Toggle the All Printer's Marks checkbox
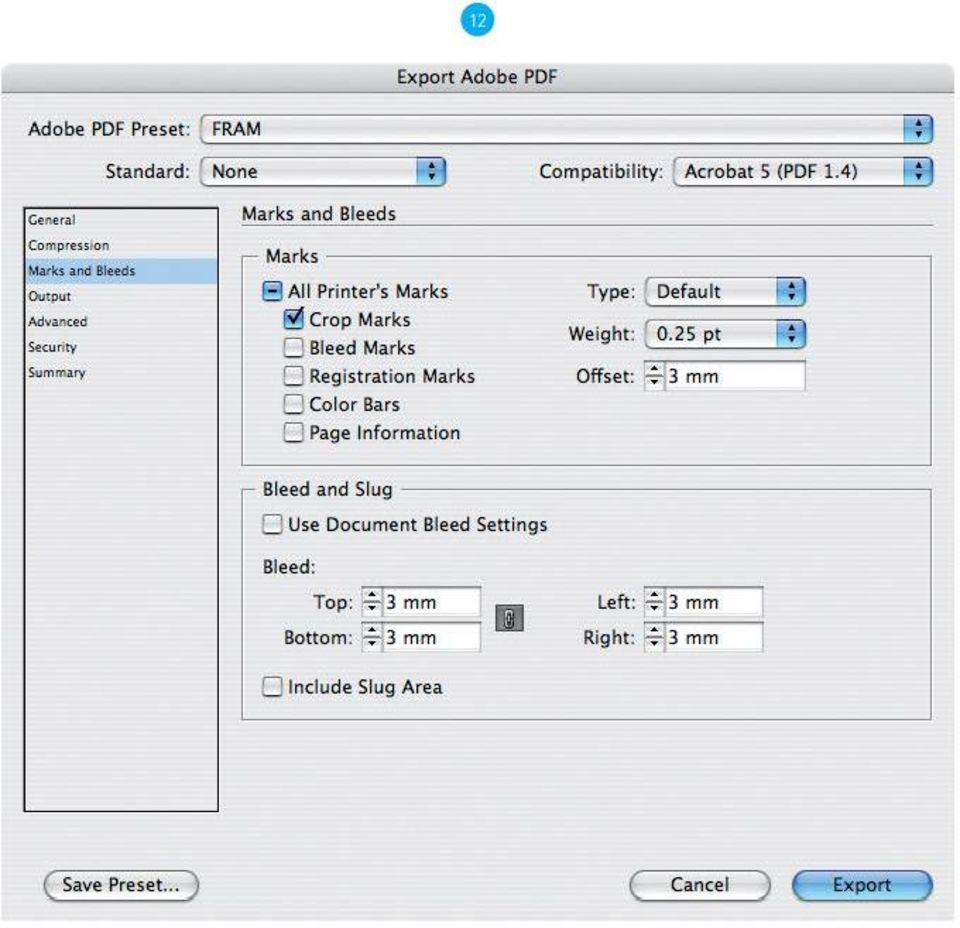The height and width of the screenshot is (928, 960). click(272, 291)
